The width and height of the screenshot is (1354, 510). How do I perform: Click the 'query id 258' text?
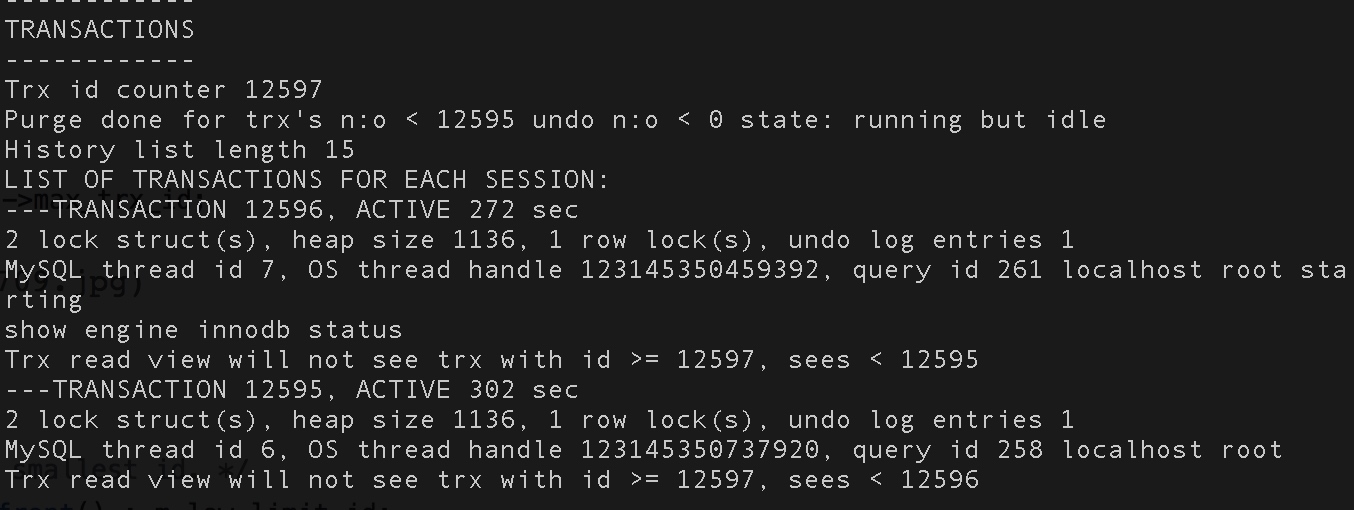coord(947,450)
